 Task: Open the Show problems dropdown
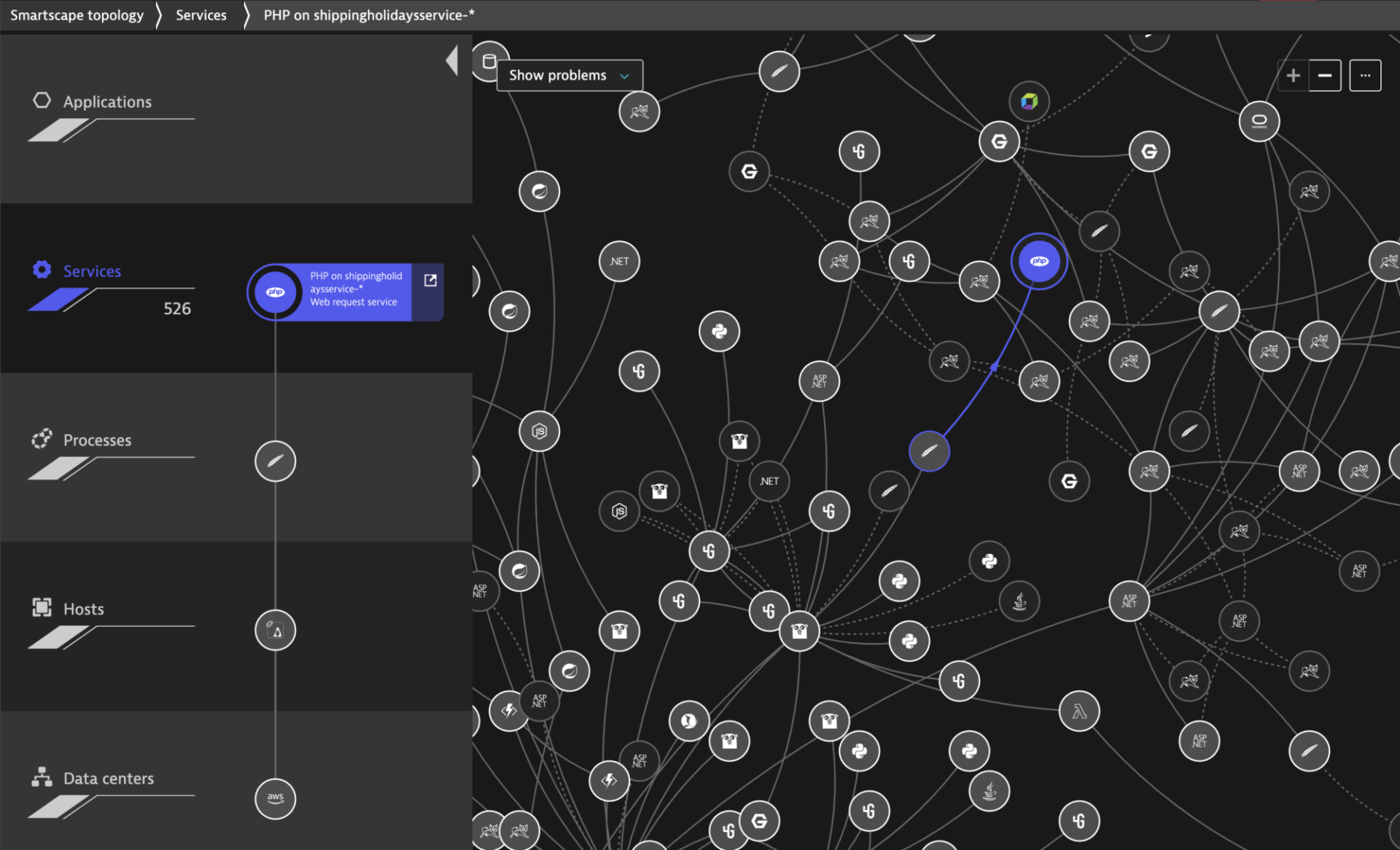tap(569, 76)
